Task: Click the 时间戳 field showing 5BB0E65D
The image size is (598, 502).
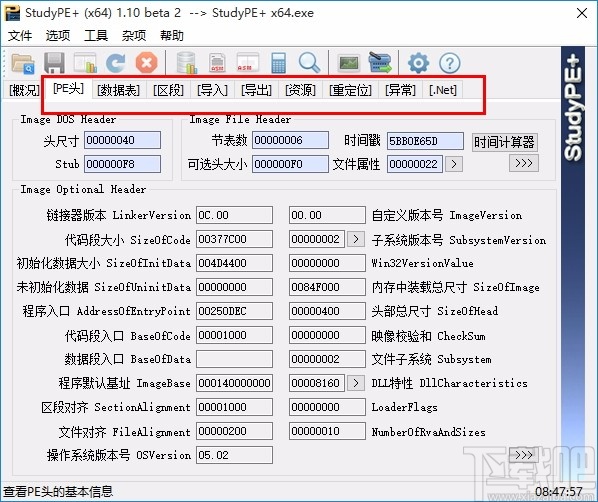Action: point(425,141)
